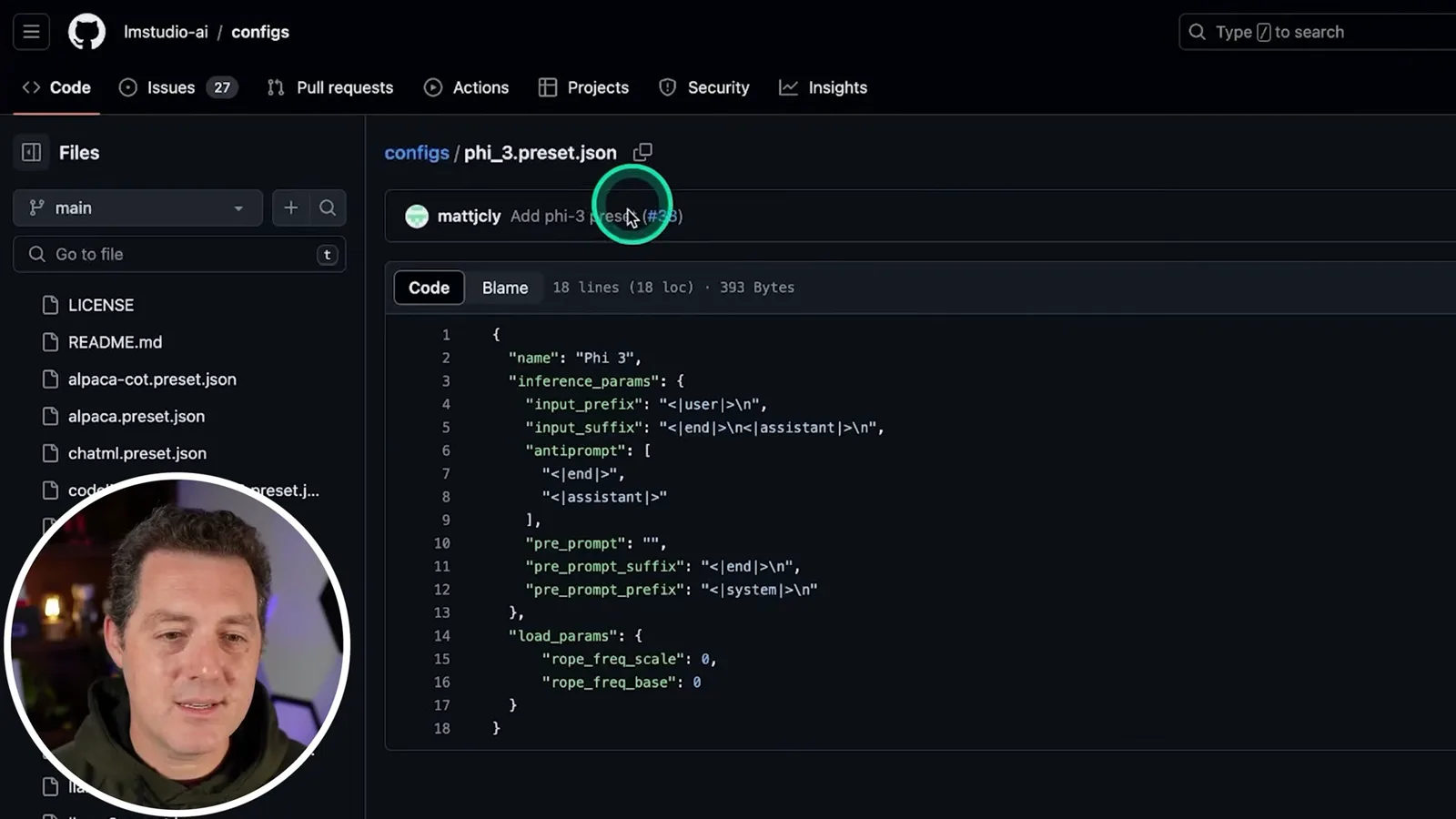Open the Security tab

(704, 87)
